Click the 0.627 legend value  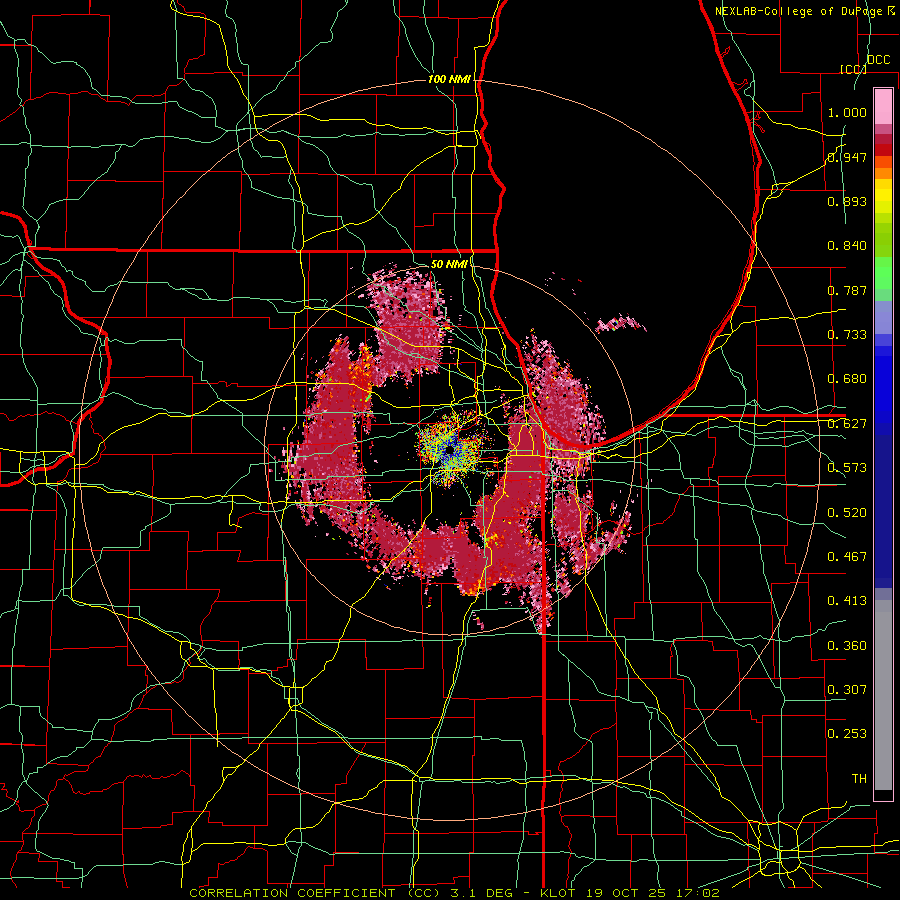(847, 424)
